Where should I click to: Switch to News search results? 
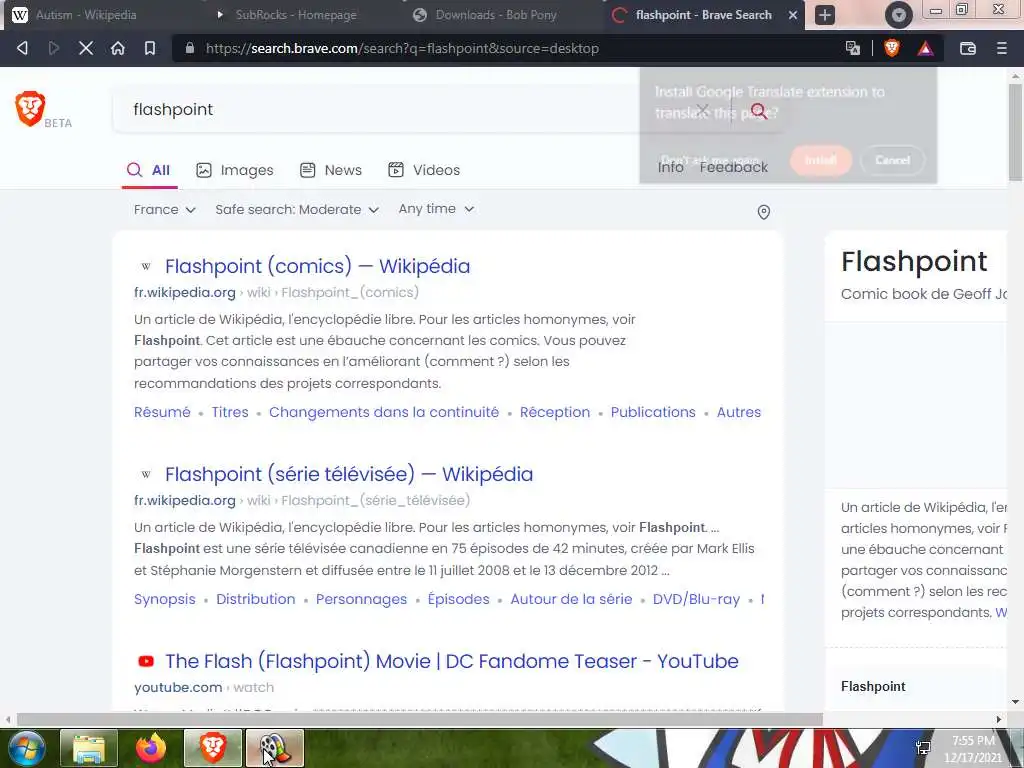[x=330, y=170]
